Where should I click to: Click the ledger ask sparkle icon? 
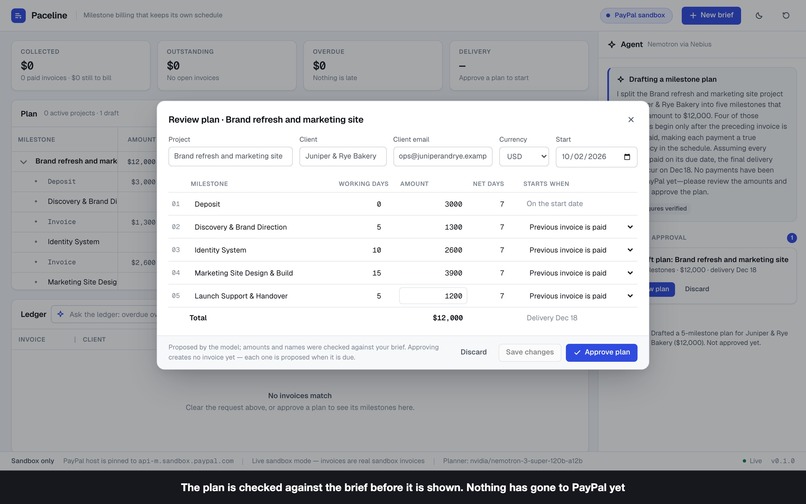tap(60, 314)
